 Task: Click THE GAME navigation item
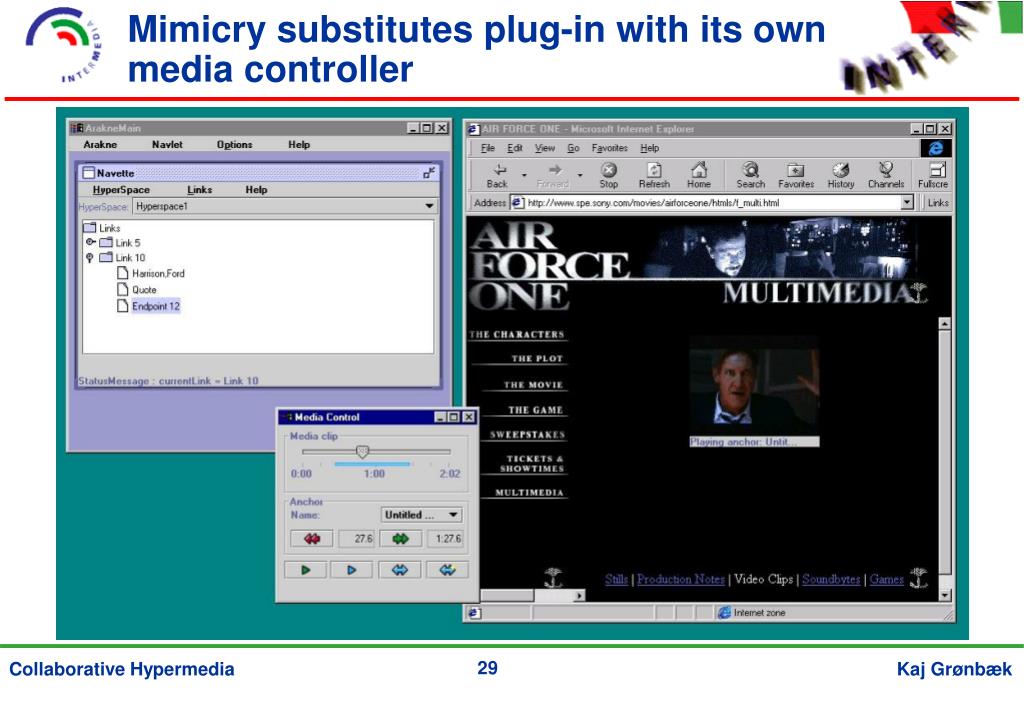(x=536, y=410)
